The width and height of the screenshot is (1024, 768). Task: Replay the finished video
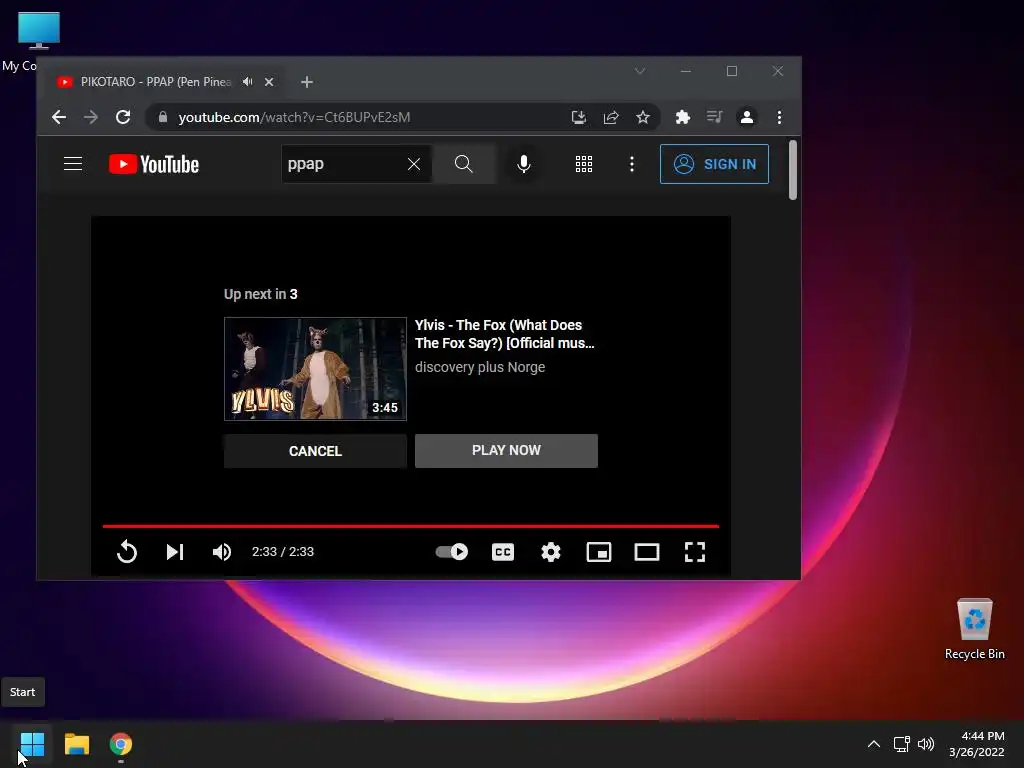[x=127, y=552]
